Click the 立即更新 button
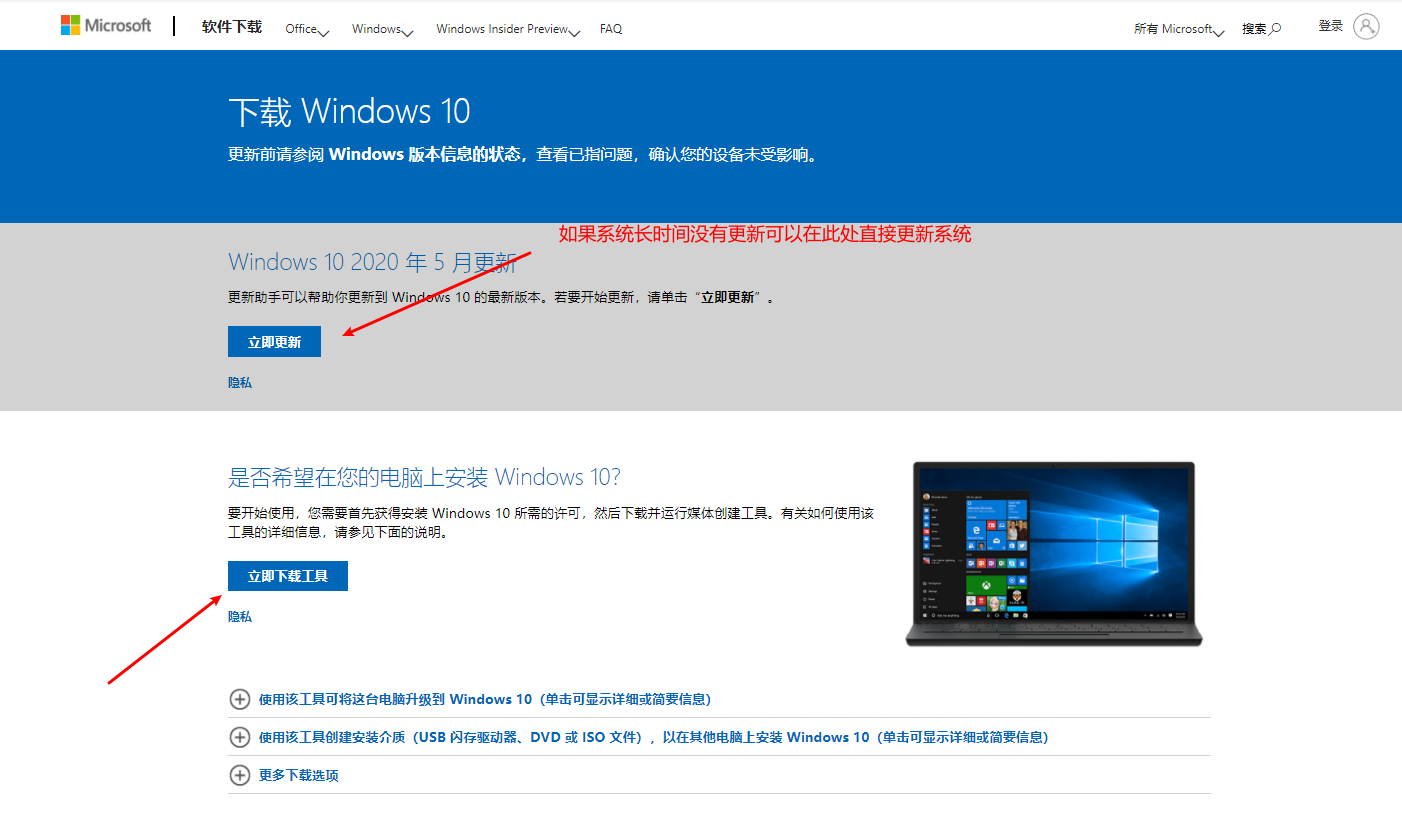 (274, 342)
